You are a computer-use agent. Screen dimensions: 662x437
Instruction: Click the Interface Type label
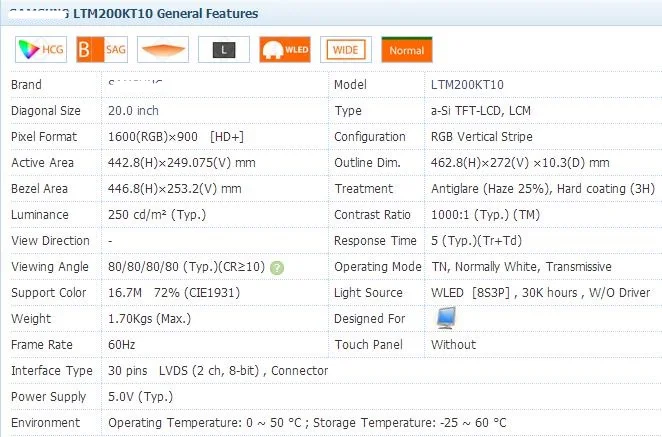tap(52, 371)
